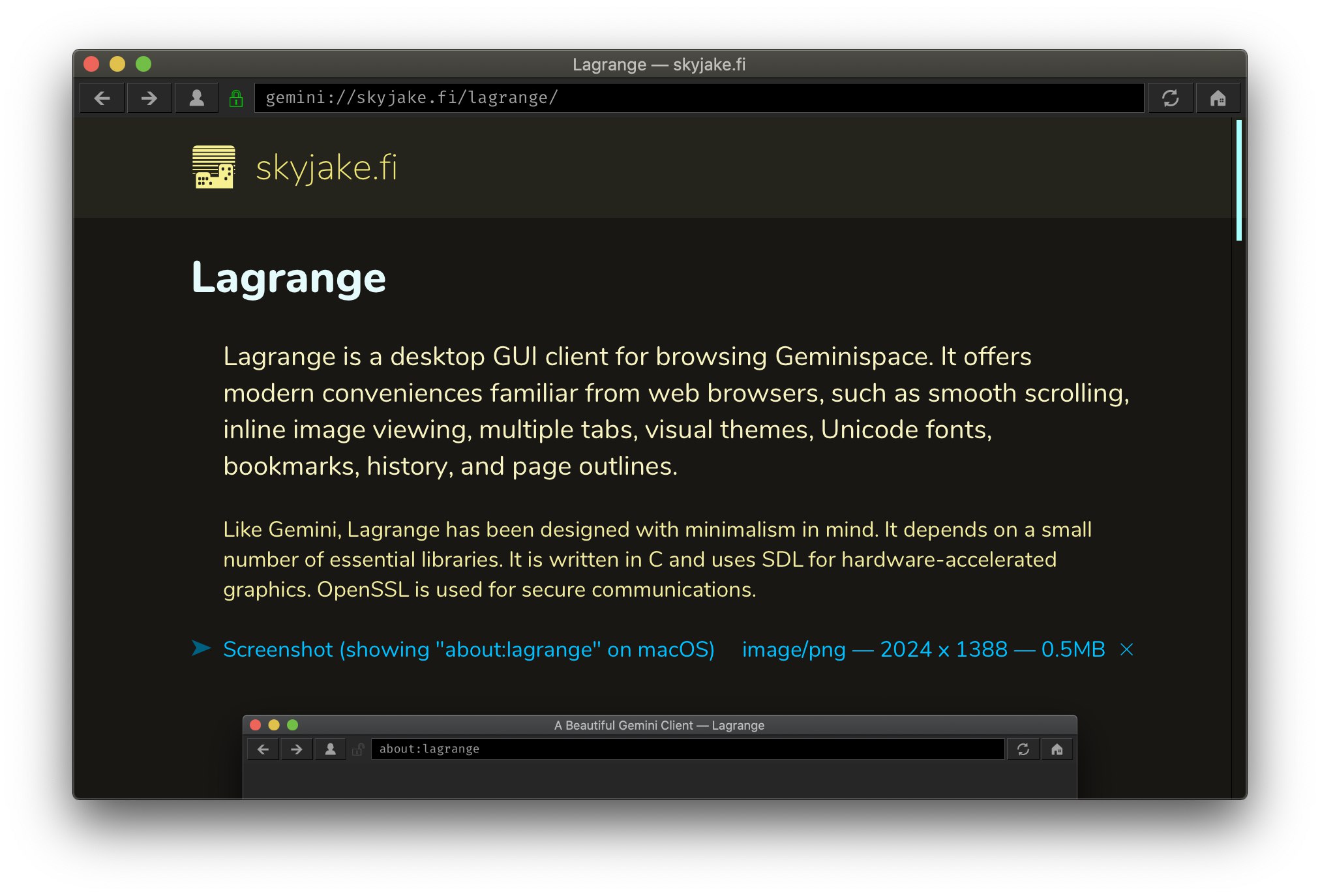Click the skyjake.fi building logo icon

pos(214,167)
